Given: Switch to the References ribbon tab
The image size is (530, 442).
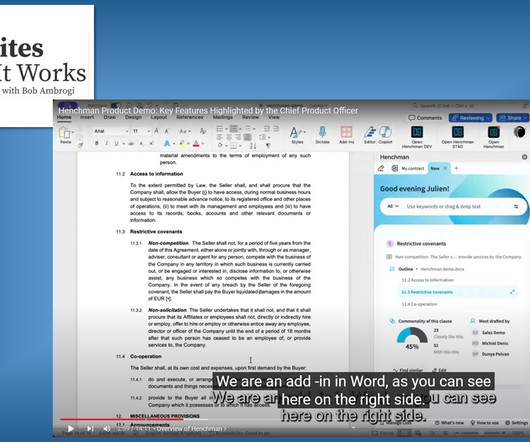Looking at the screenshot, I should point(190,117).
